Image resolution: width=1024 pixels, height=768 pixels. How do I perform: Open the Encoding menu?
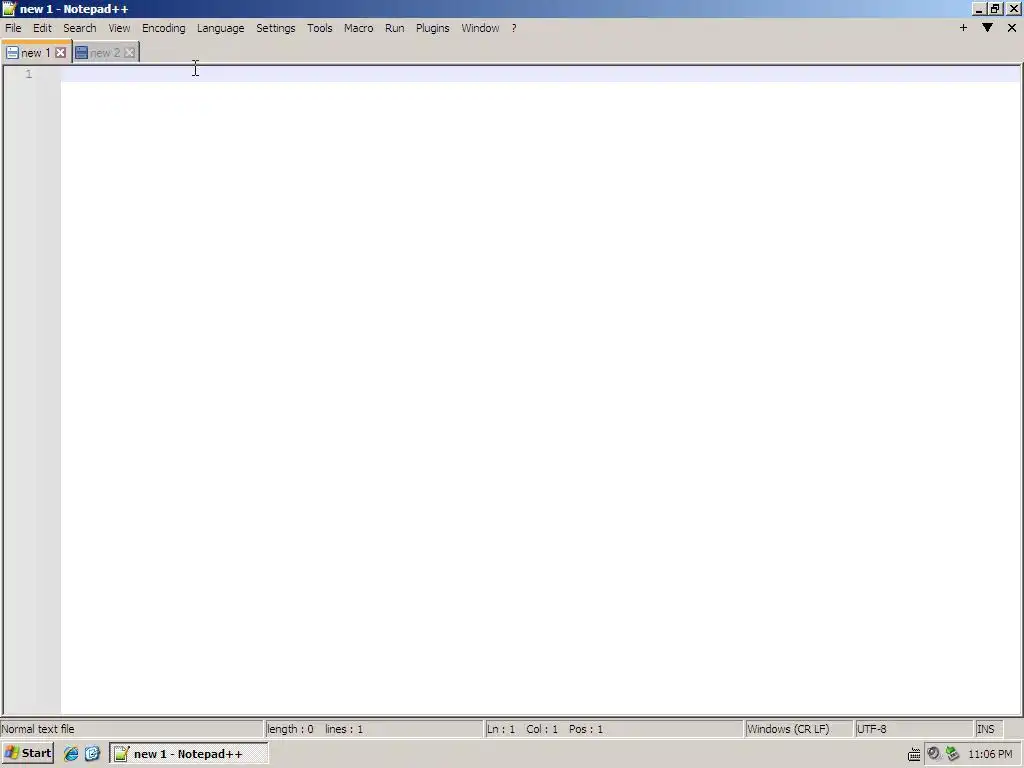(163, 28)
